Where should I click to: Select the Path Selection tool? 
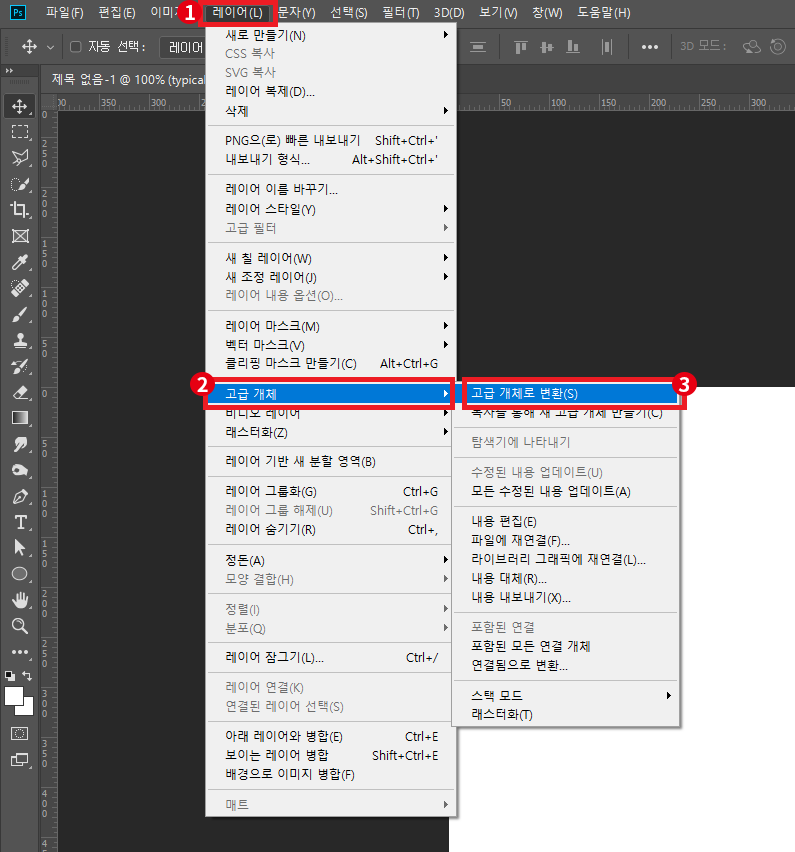pos(20,548)
